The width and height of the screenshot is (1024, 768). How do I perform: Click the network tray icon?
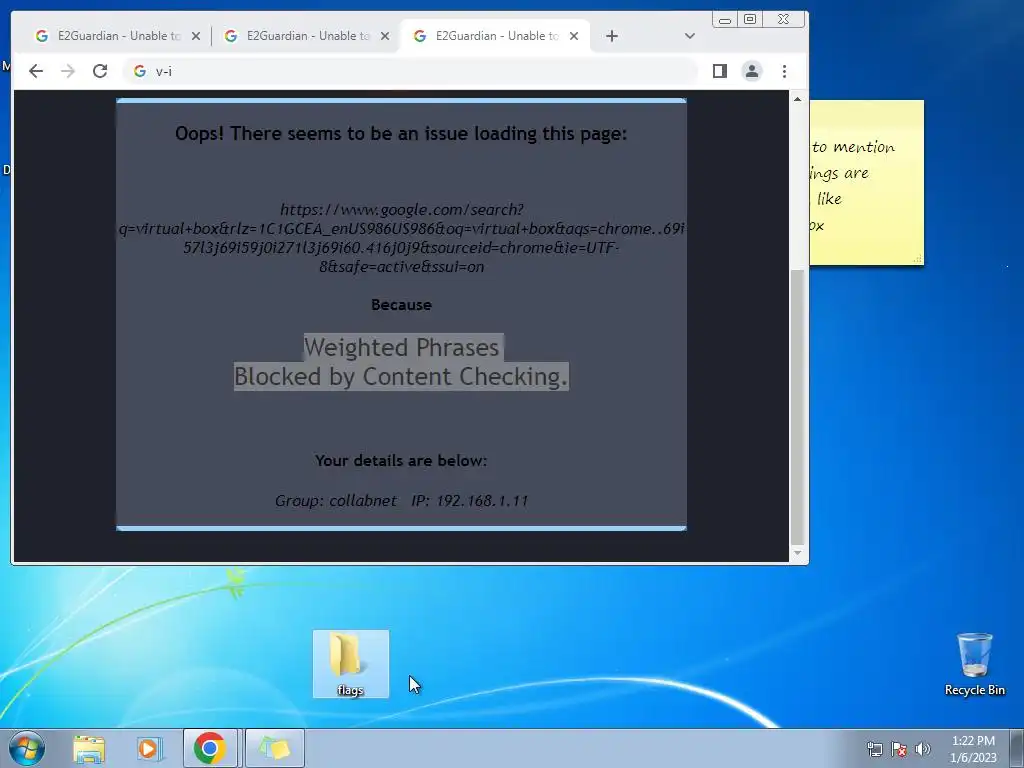874,749
